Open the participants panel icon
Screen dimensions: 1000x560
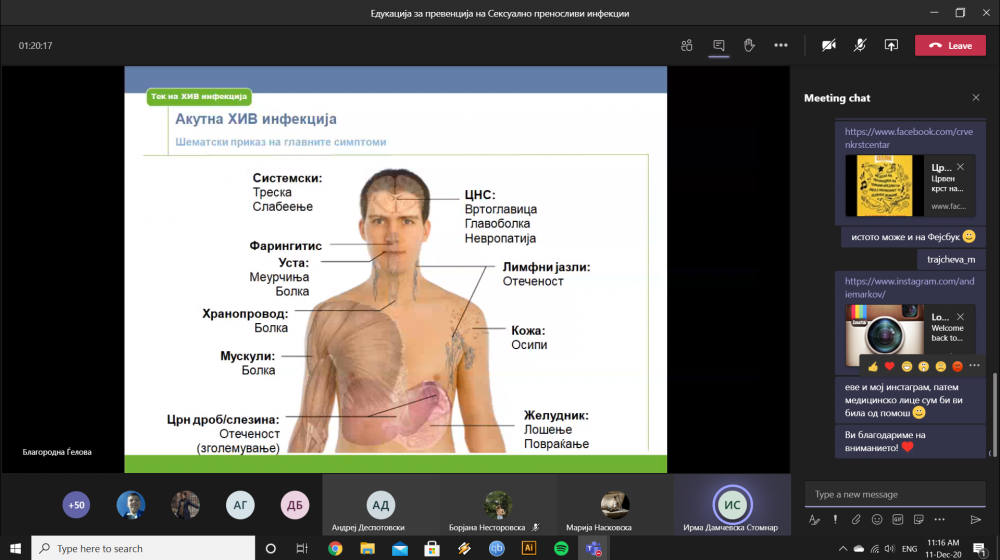686,45
